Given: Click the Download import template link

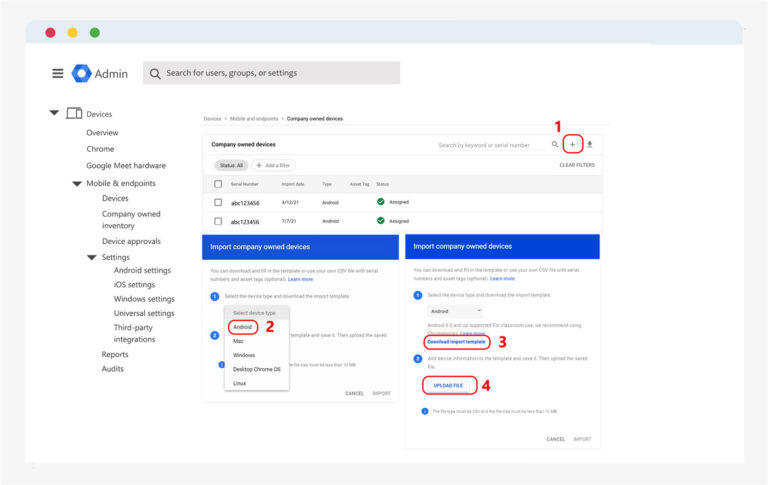Looking at the screenshot, I should [455, 342].
